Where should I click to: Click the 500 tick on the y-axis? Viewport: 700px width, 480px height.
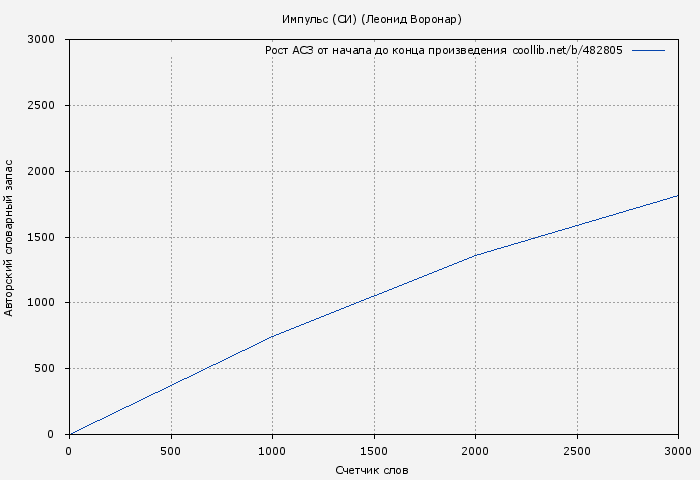pyautogui.click(x=52, y=369)
